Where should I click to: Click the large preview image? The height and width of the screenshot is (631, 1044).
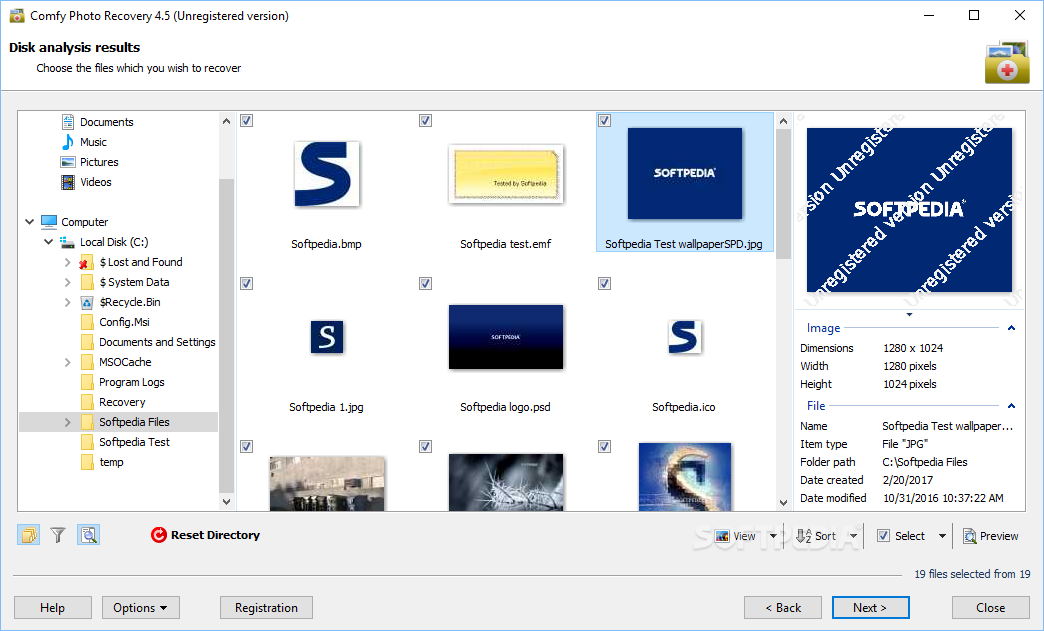(x=909, y=210)
